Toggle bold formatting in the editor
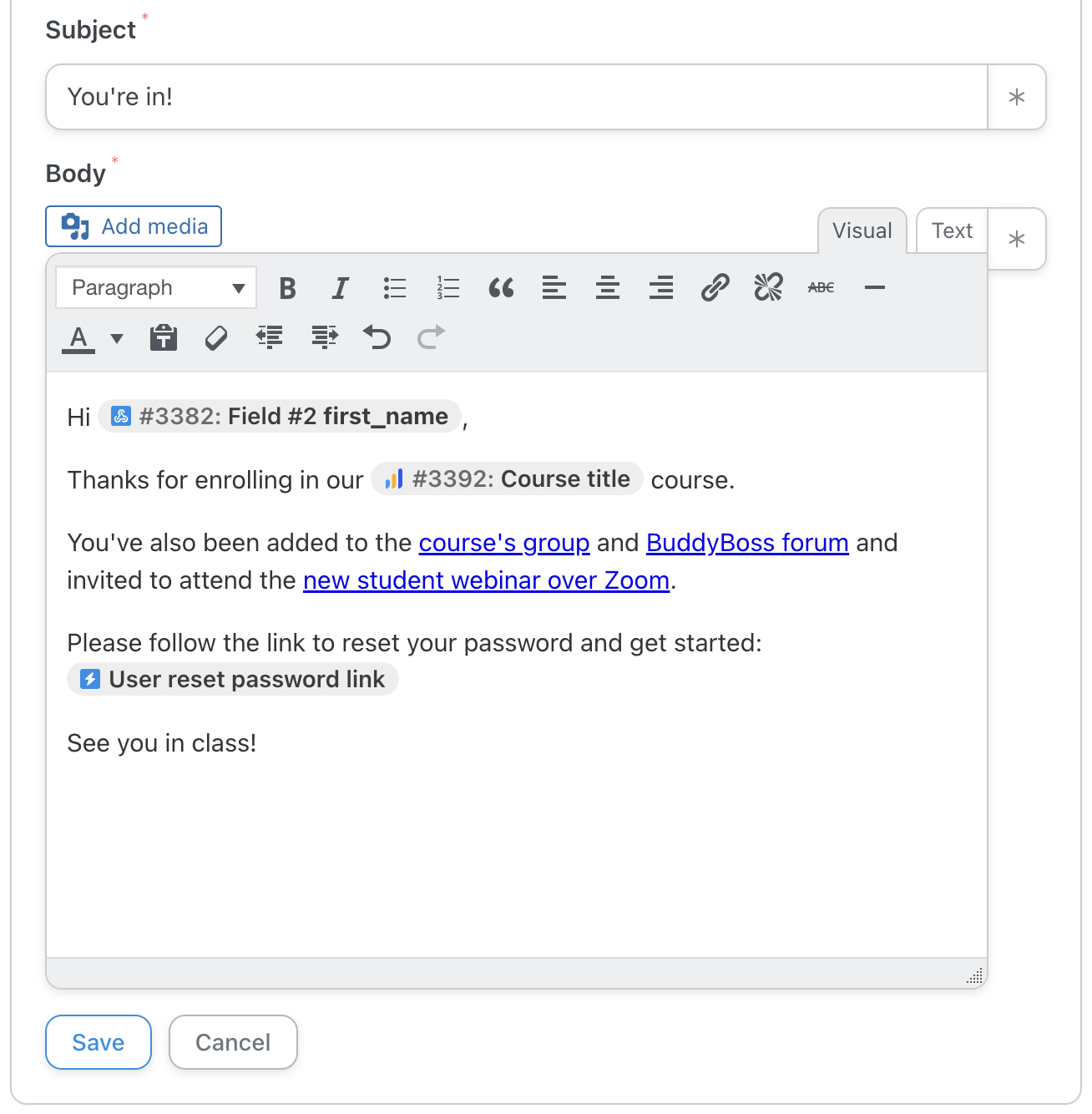 287,288
